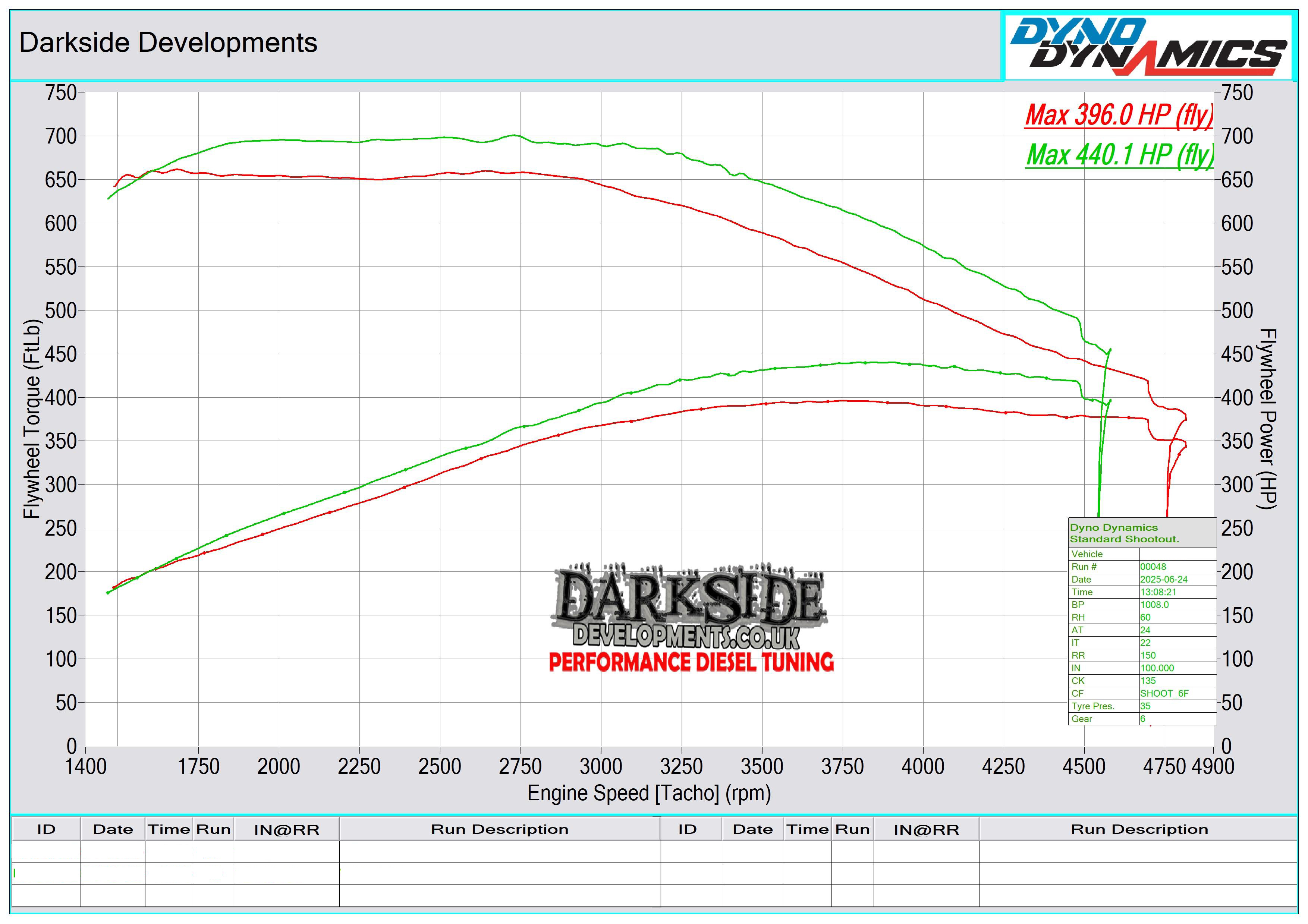Click 'Run' column header in left run table
This screenshot has height=924, width=1308.
(213, 829)
